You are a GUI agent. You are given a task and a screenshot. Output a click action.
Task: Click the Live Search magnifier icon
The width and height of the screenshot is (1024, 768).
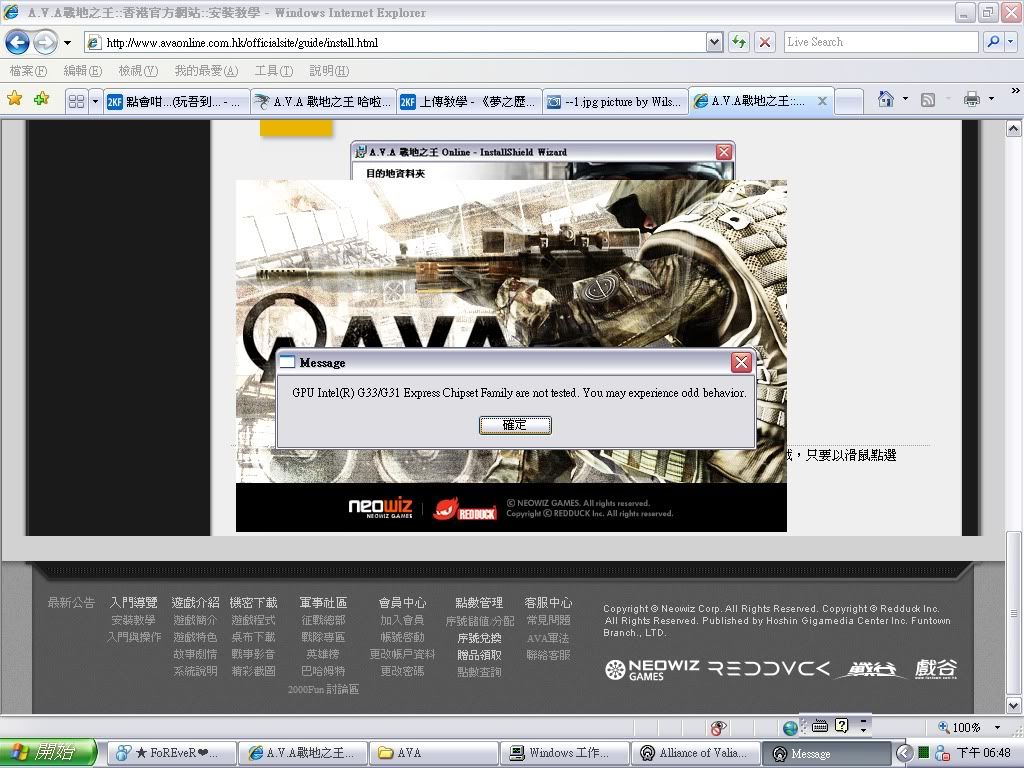[x=993, y=42]
